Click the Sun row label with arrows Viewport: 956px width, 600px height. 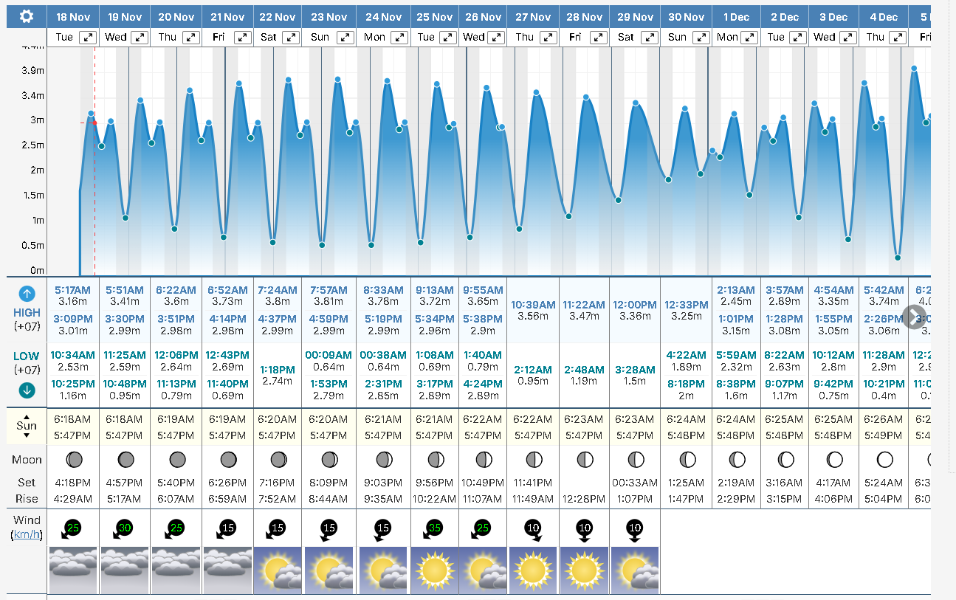pyautogui.click(x=26, y=424)
